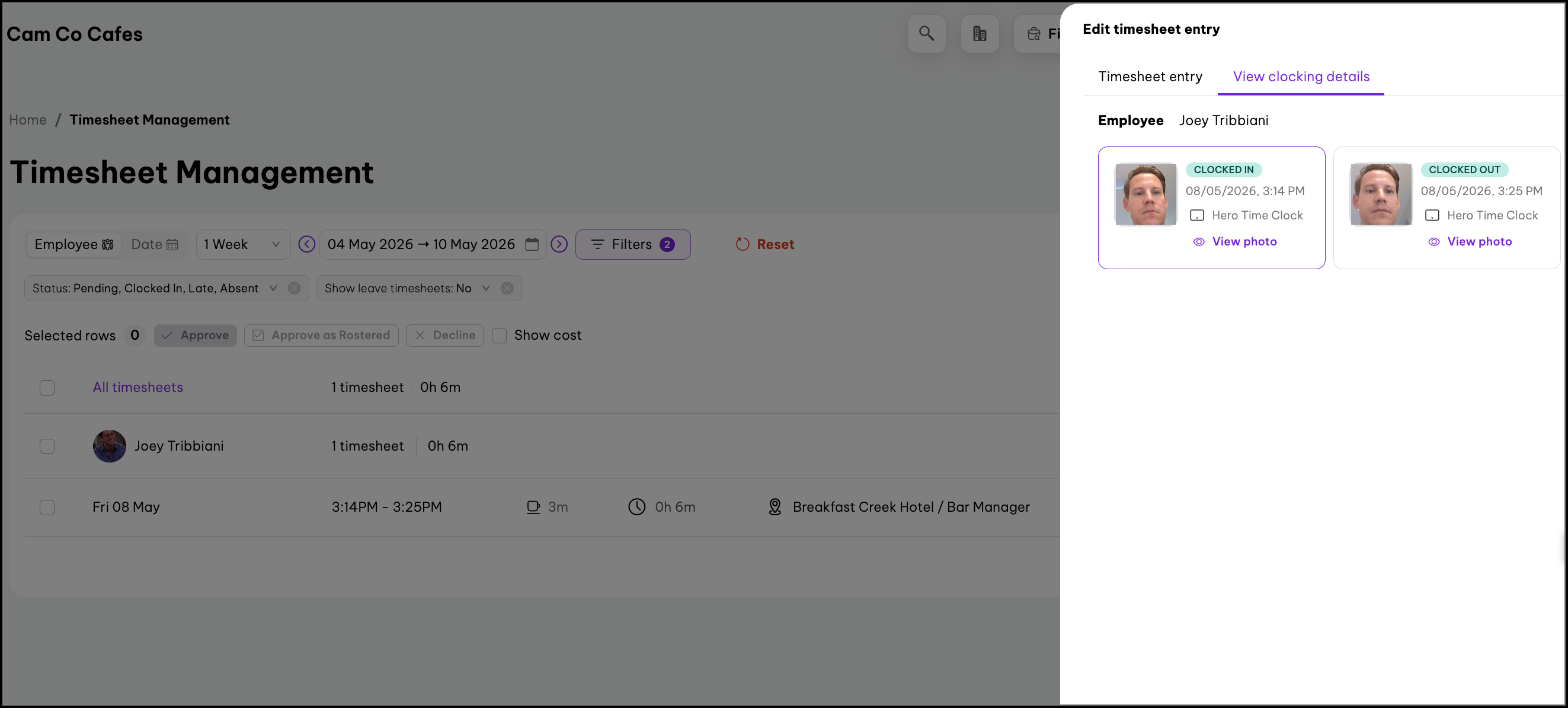Click the clock icon beside 0h 6m
The height and width of the screenshot is (708, 1568).
pyautogui.click(x=636, y=507)
